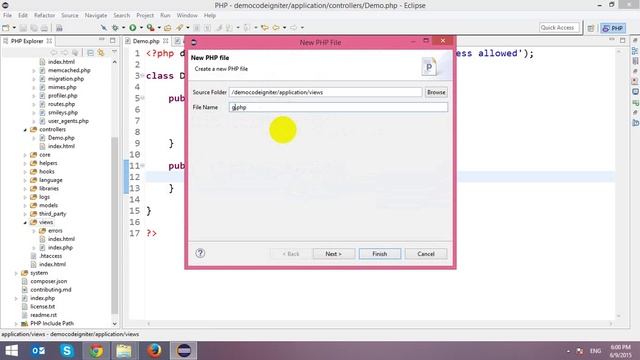640x360 pixels.
Task: Click the Source Folder input field
Action: (326, 92)
